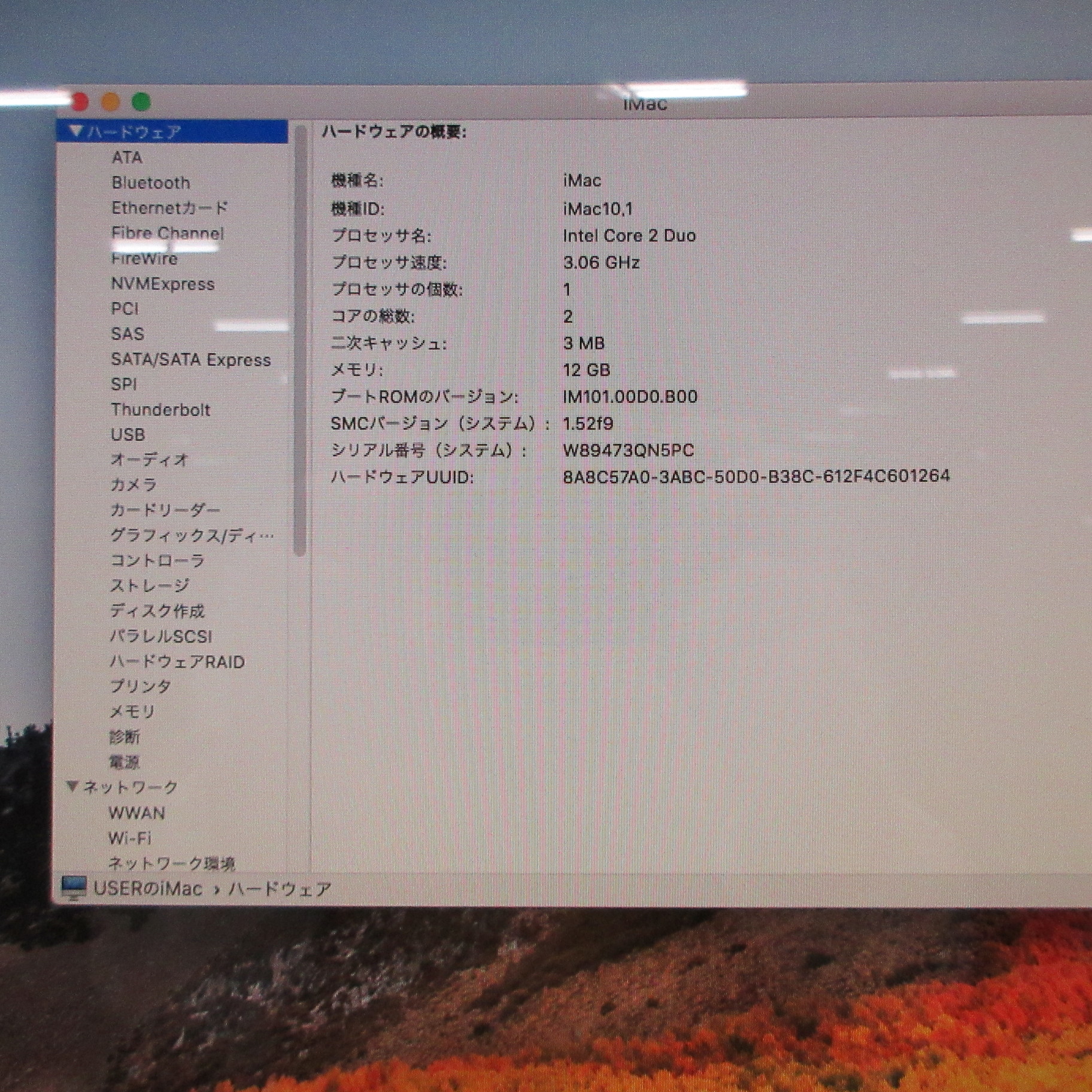Screen dimensions: 1092x1092
Task: Select カメラ in the sidebar
Action: click(134, 485)
